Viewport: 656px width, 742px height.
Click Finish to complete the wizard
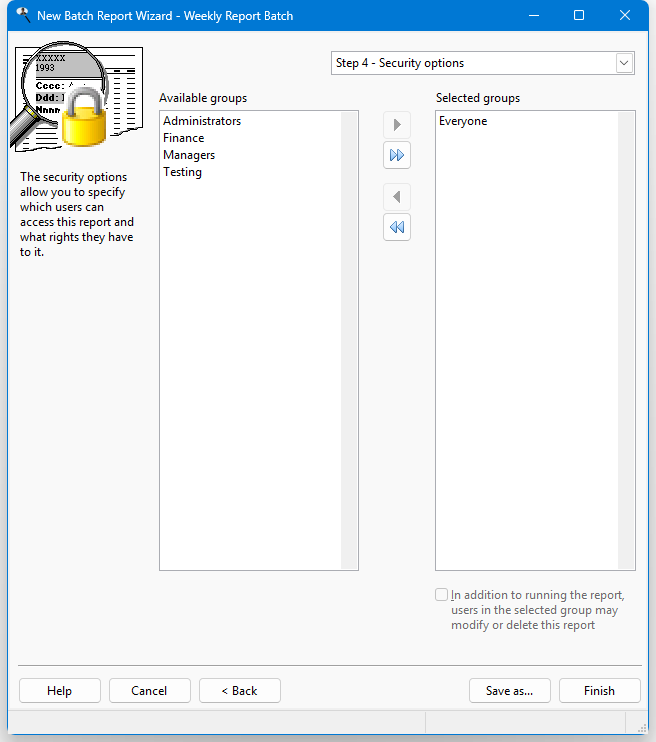coord(600,691)
